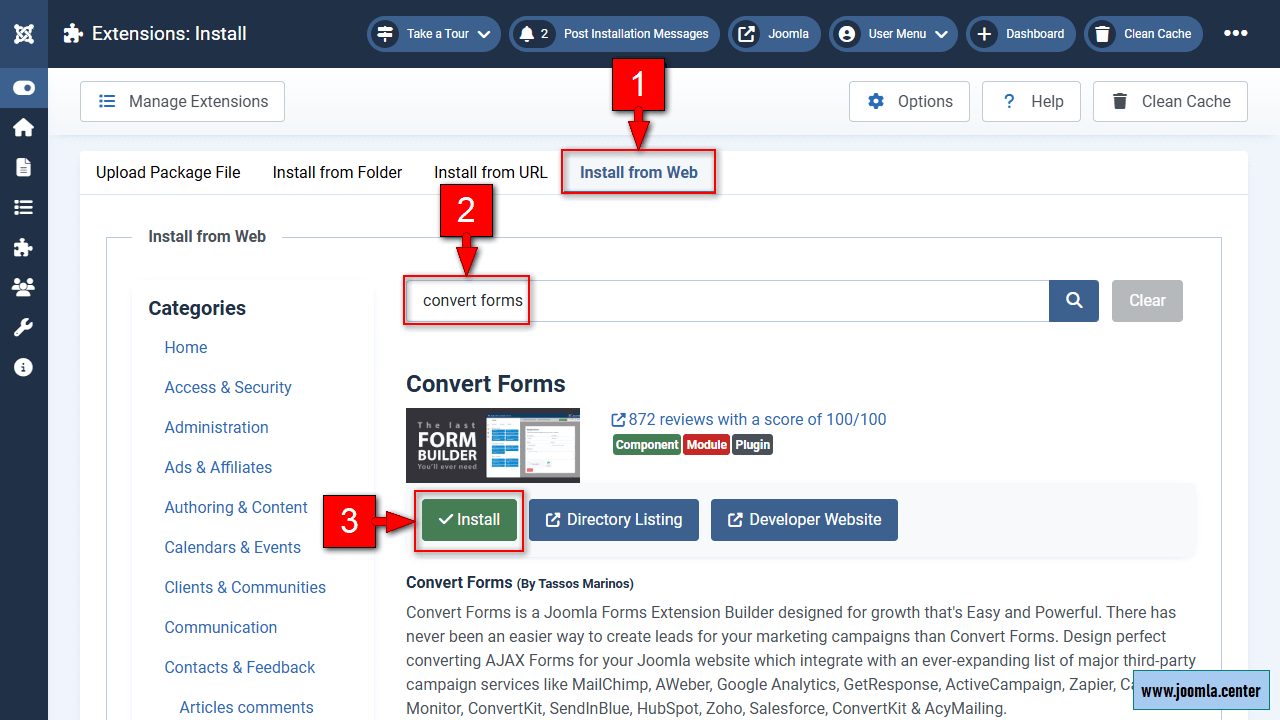Open Authoring & Content category
Screen dimensions: 1280x720
(236, 507)
